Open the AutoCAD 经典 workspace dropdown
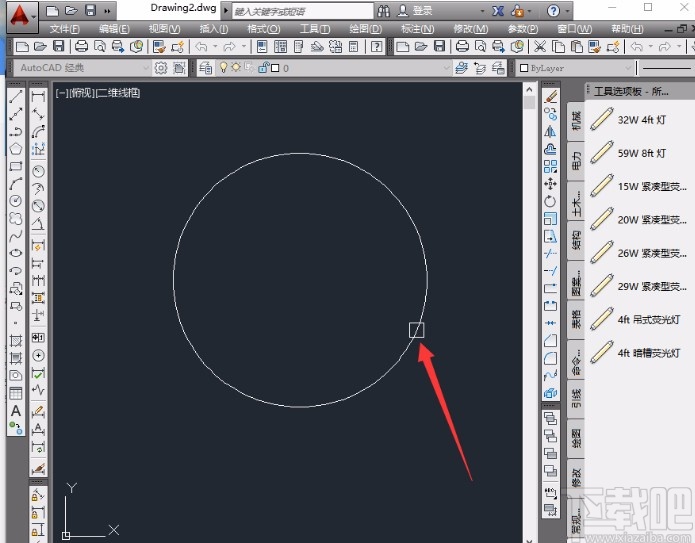This screenshot has width=695, height=543. tap(82, 68)
